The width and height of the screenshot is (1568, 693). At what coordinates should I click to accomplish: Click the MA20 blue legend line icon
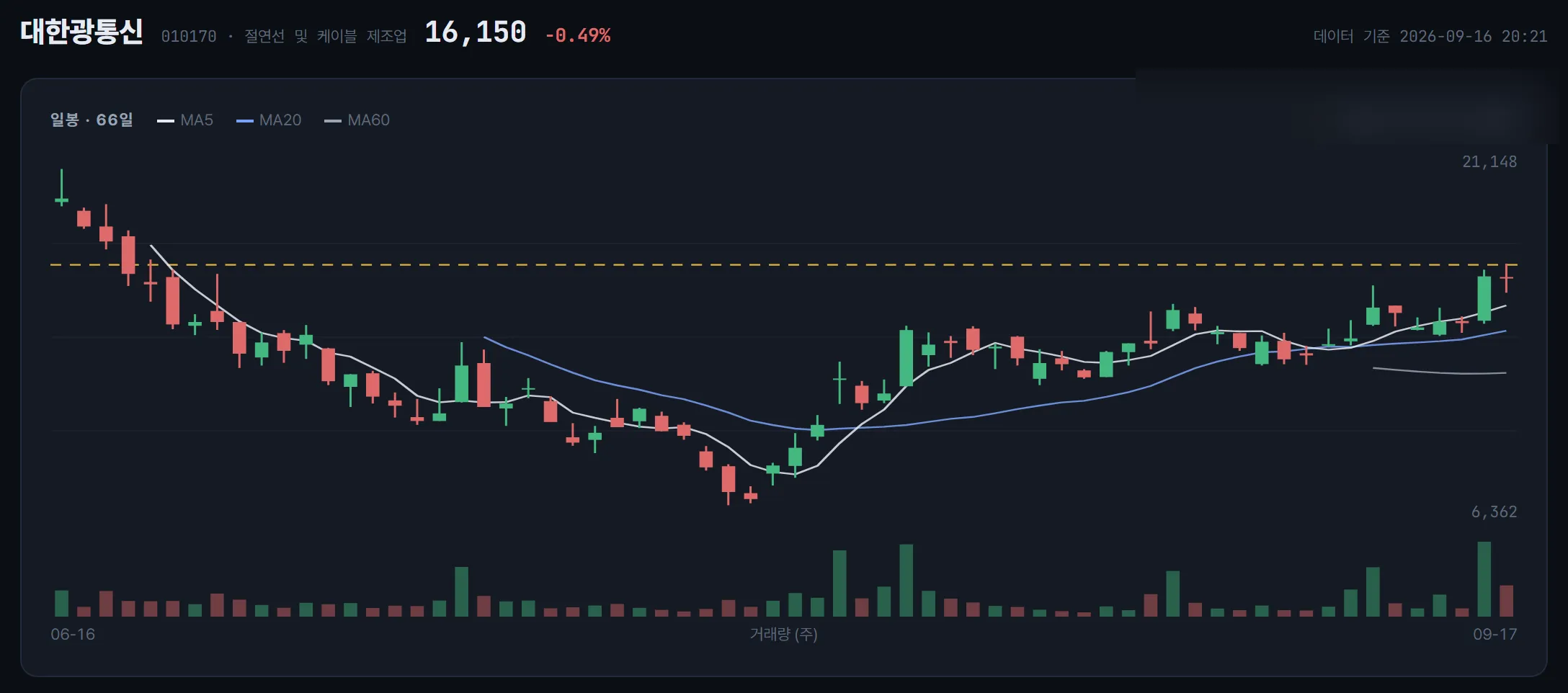pos(244,121)
